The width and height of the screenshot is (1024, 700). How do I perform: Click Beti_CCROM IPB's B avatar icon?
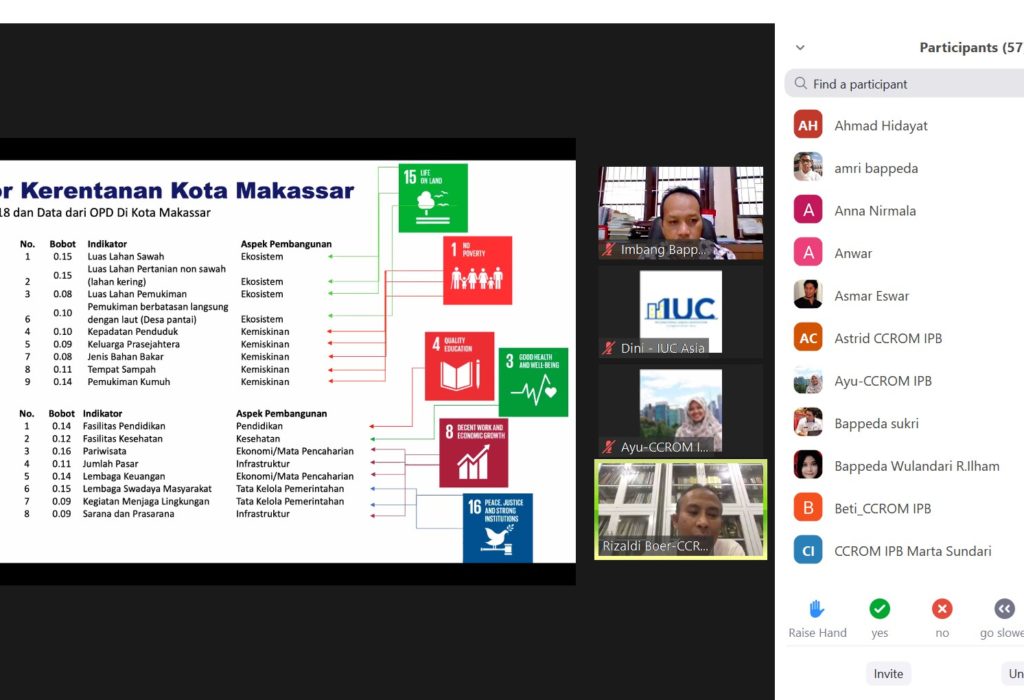[807, 508]
